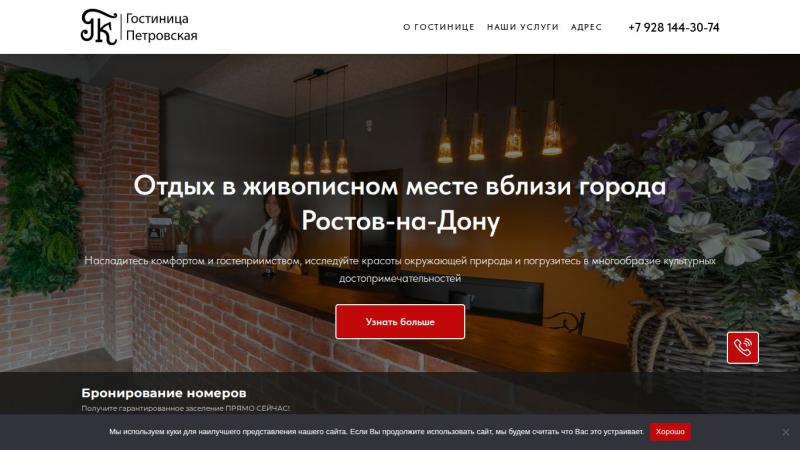Open the О ГОСТИНИЦЕ menu item

point(439,27)
